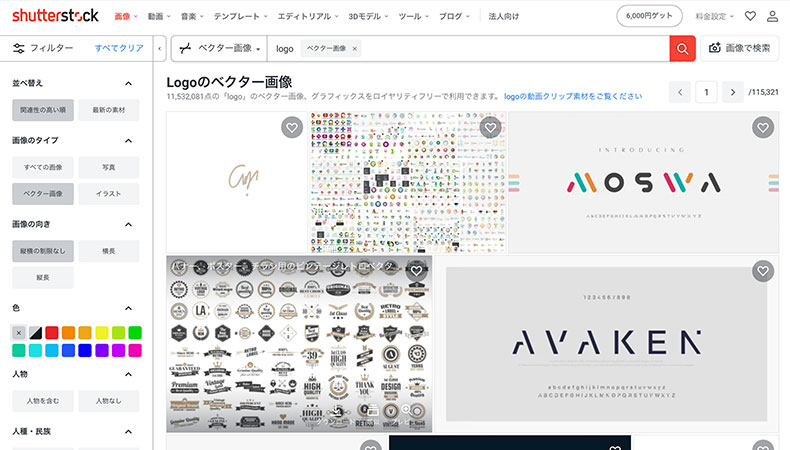Select すべての画像 image type
The width and height of the screenshot is (790, 450).
point(43,167)
